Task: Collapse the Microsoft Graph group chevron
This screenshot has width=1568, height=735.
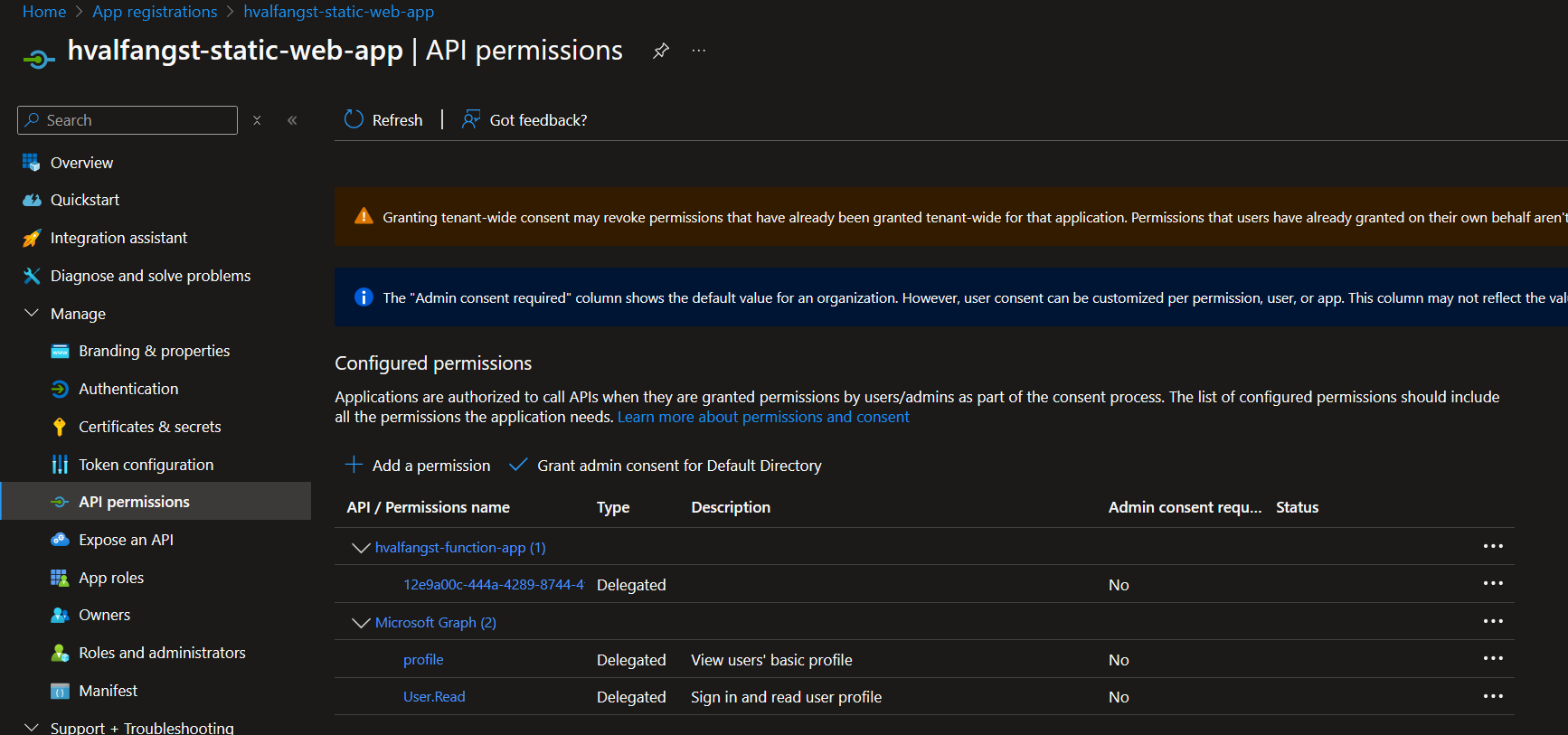Action: coord(361,623)
